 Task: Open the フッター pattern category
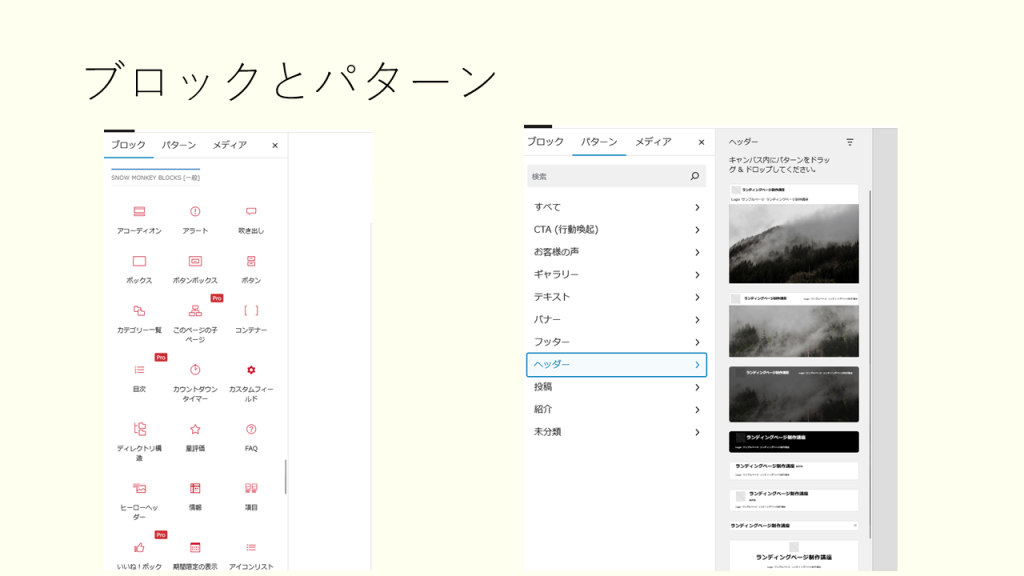[x=616, y=342]
